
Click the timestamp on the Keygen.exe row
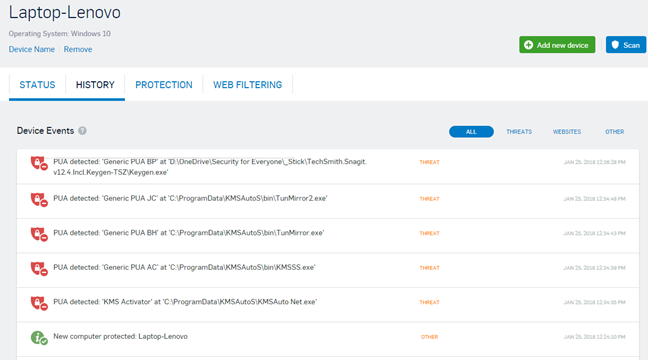point(594,162)
